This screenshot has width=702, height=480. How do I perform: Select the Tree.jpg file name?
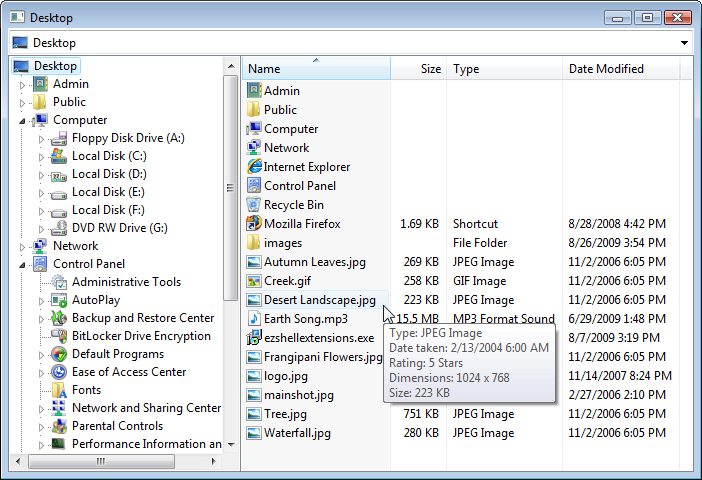(285, 414)
